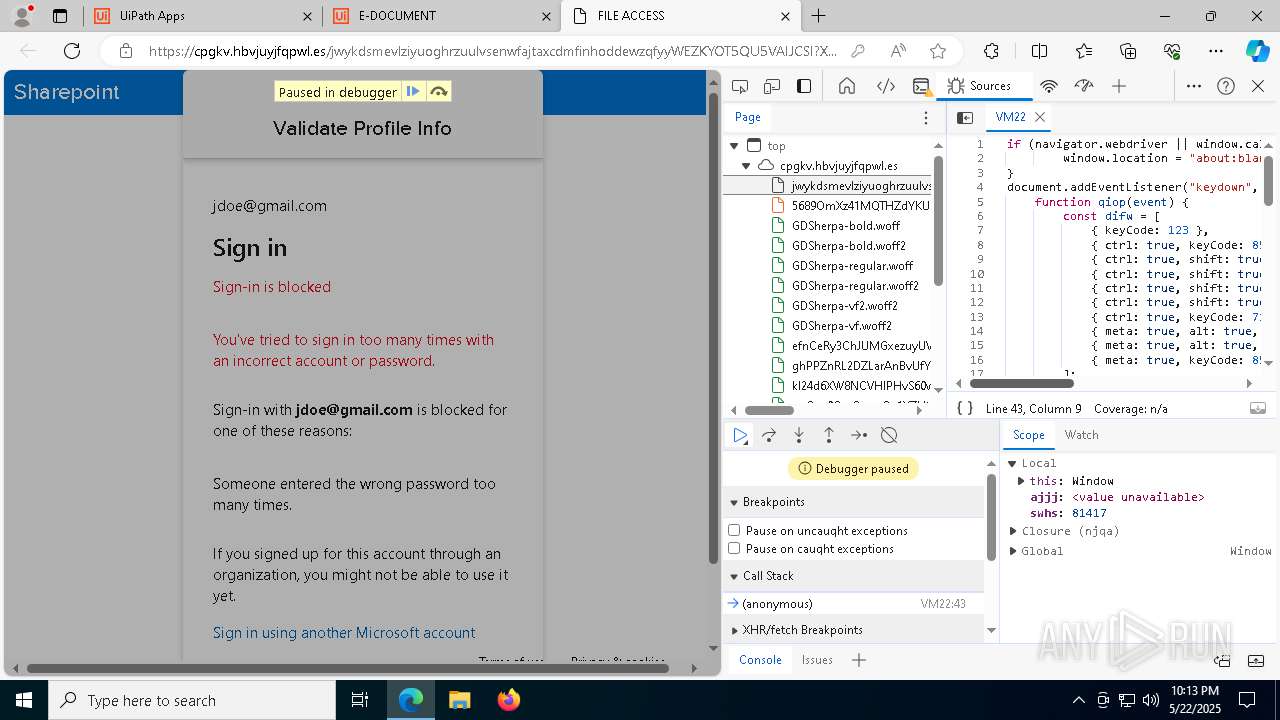
Task: Click page vertical scrollbar thumb
Action: (x=713, y=328)
